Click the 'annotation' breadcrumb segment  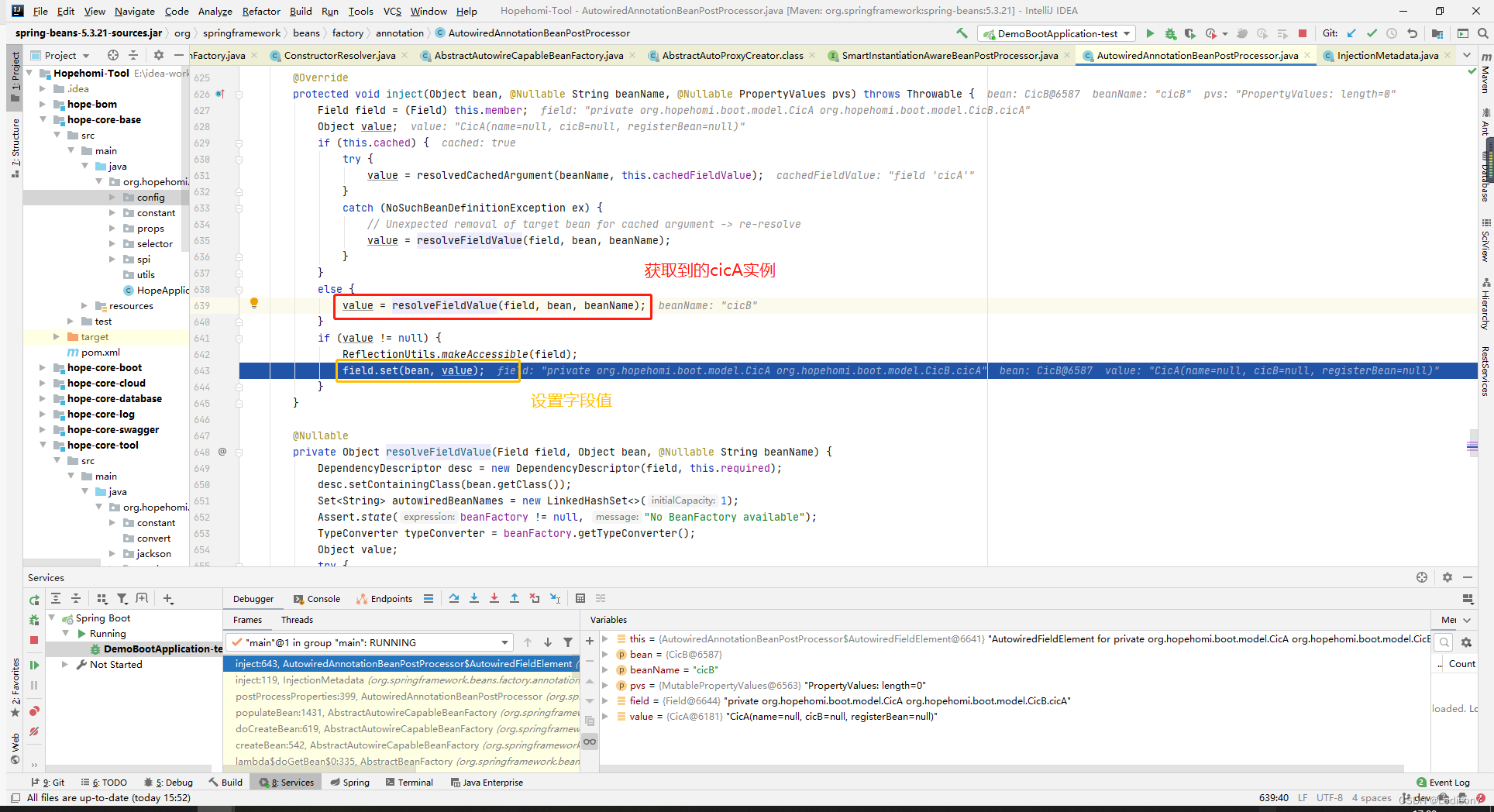tap(400, 33)
